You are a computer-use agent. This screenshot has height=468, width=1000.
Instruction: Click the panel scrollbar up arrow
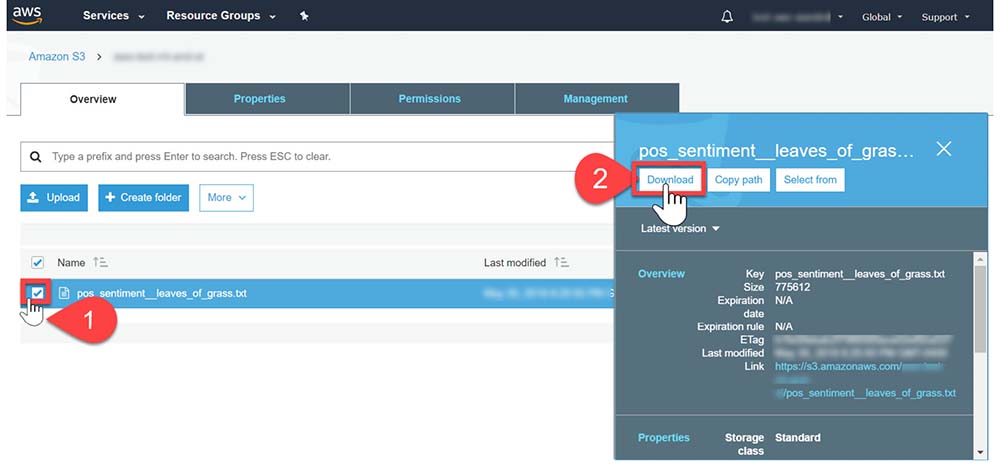pyautogui.click(x=980, y=258)
